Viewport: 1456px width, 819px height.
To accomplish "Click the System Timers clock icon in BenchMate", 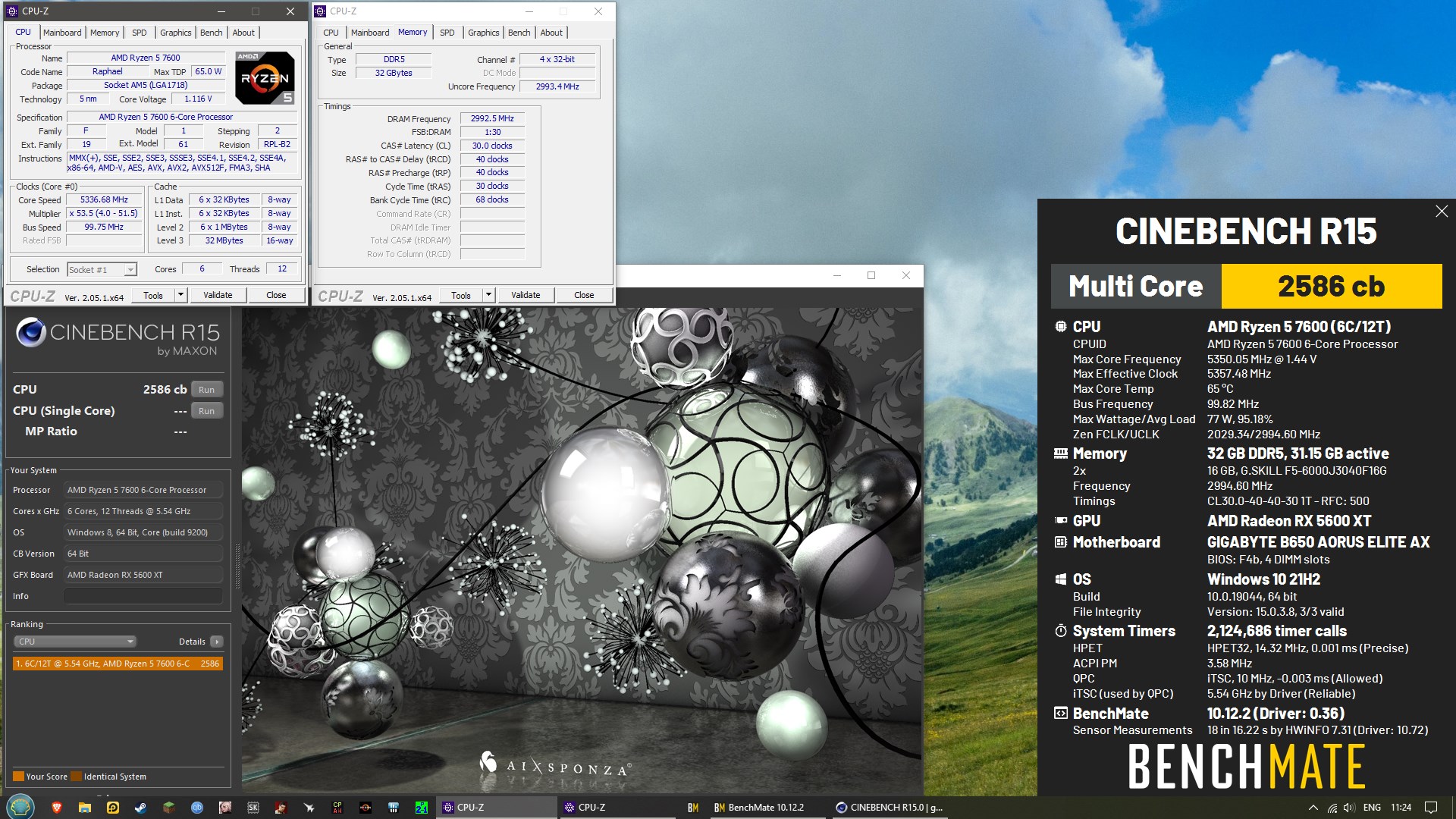I will (1061, 631).
